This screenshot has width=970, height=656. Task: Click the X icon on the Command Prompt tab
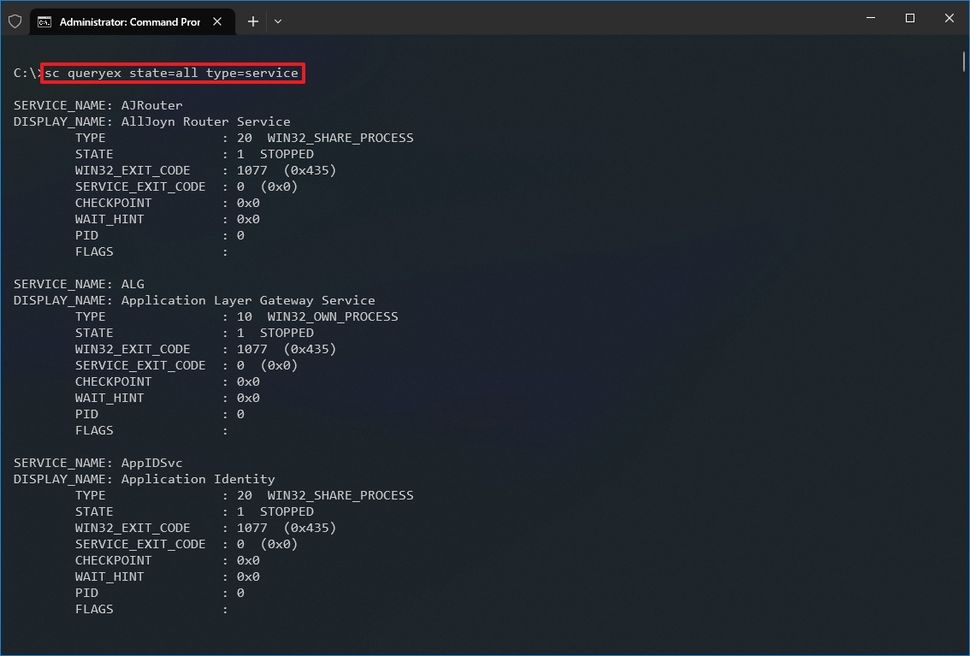217,21
